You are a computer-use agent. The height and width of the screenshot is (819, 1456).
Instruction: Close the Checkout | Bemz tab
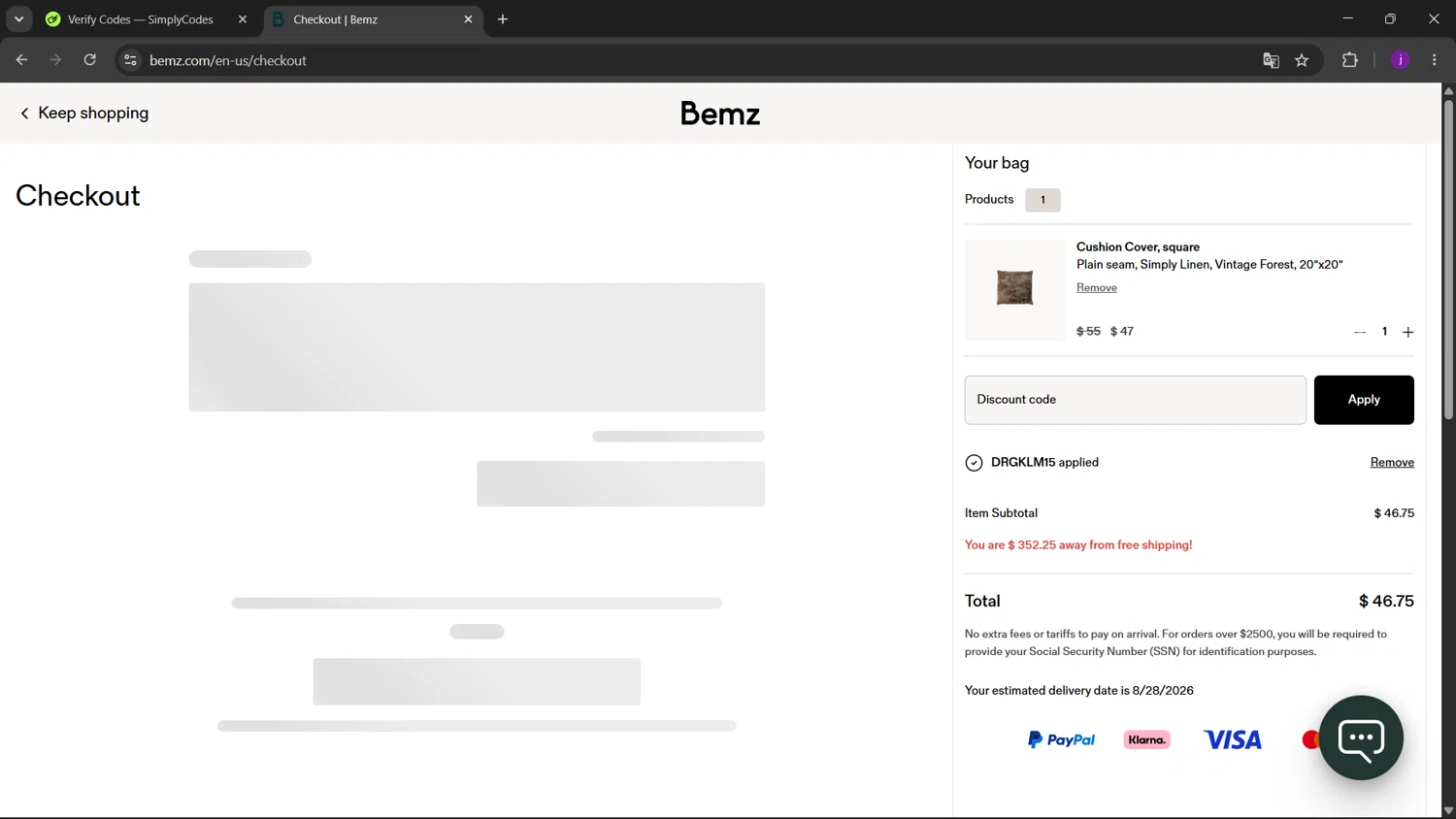468,19
